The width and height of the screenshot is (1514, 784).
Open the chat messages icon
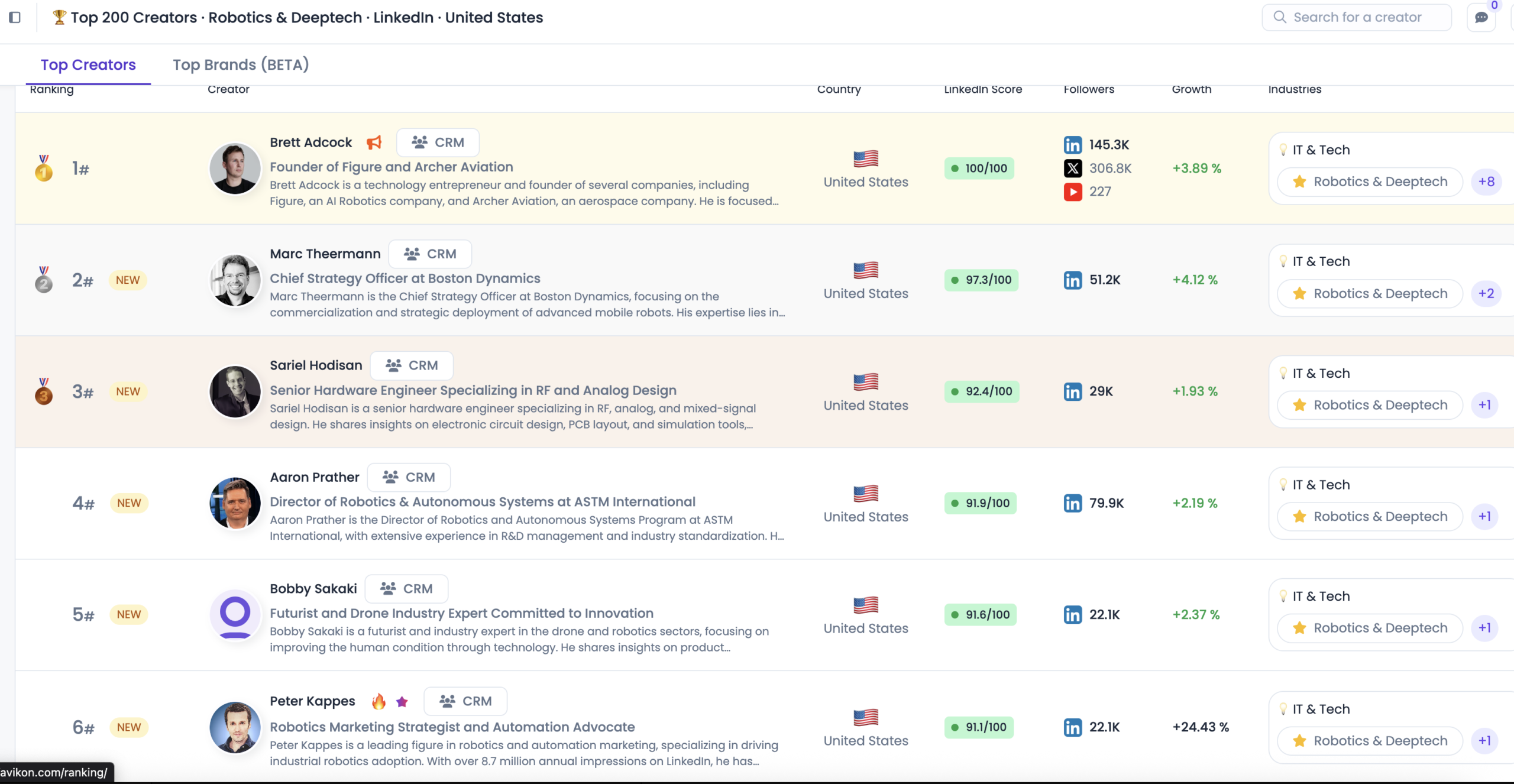pos(1481,18)
